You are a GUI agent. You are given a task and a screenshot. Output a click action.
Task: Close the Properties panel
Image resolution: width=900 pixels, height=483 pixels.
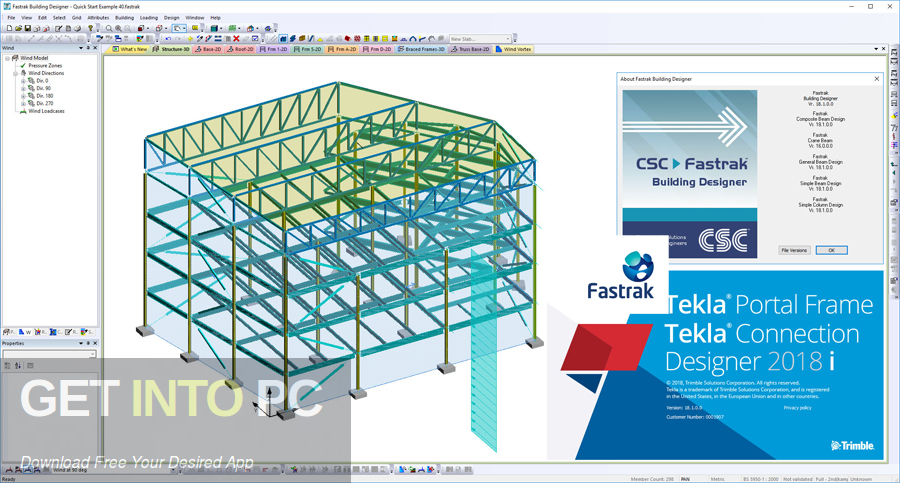point(95,343)
